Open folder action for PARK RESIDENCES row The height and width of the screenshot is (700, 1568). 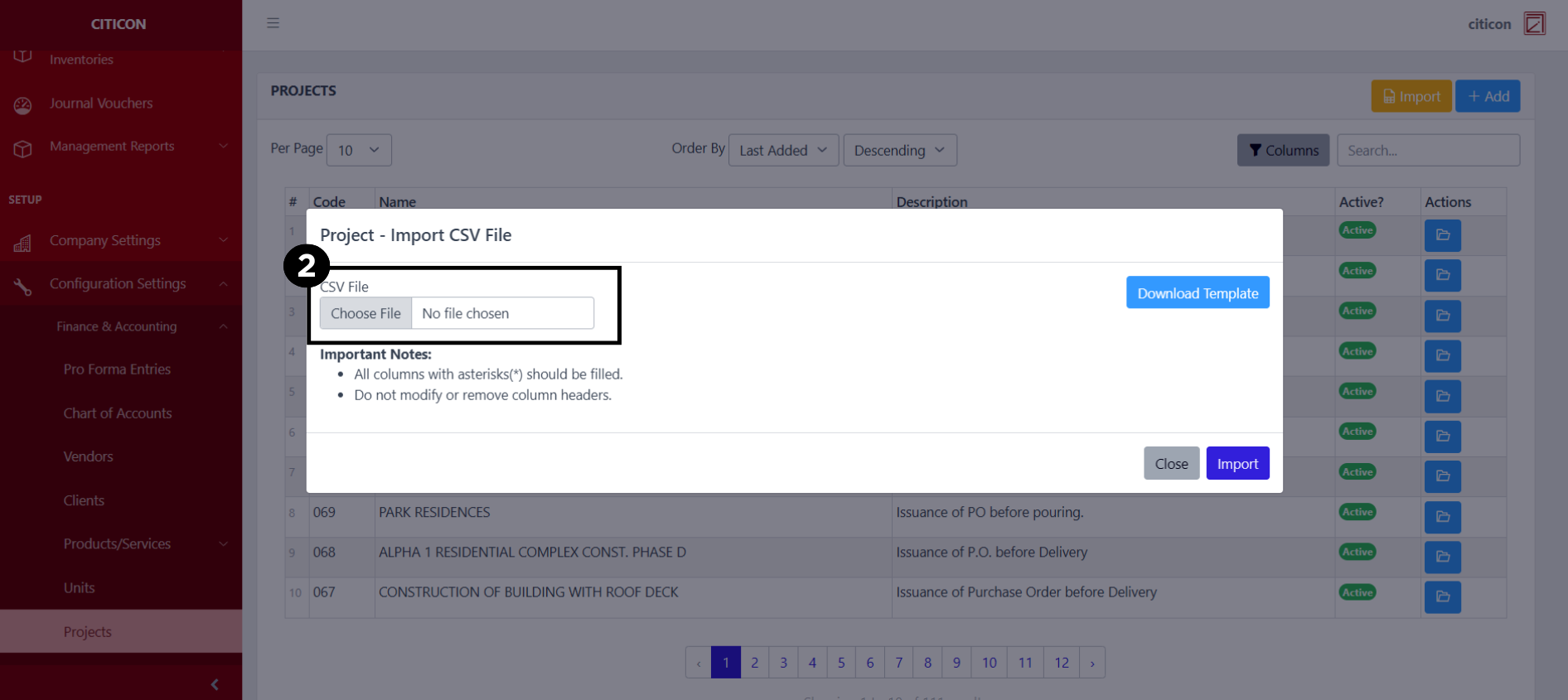pyautogui.click(x=1442, y=516)
